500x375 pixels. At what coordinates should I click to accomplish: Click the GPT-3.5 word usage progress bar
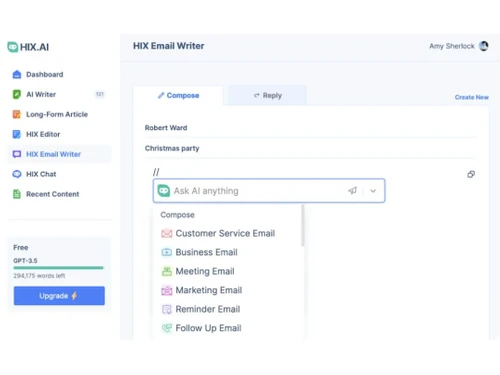[x=58, y=268]
